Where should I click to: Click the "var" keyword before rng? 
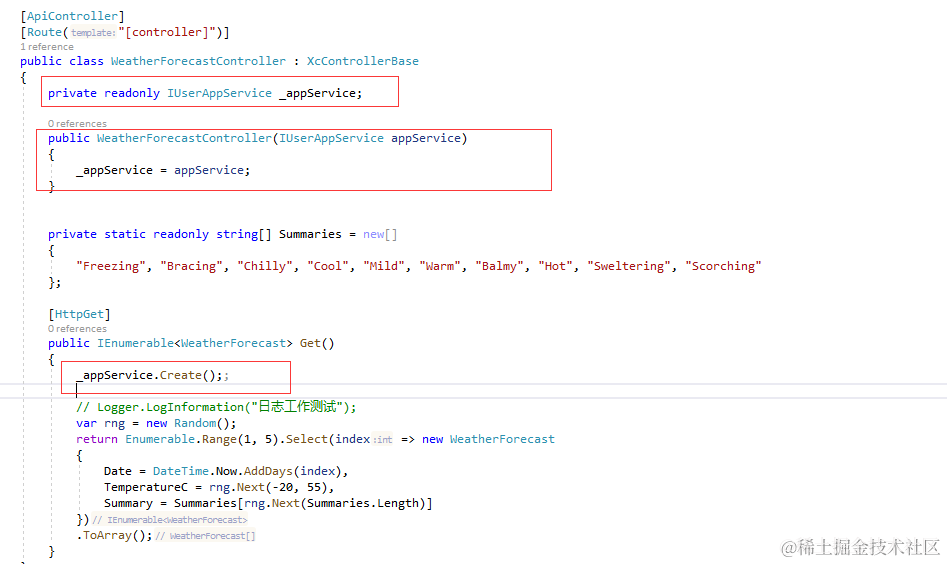[x=86, y=423]
